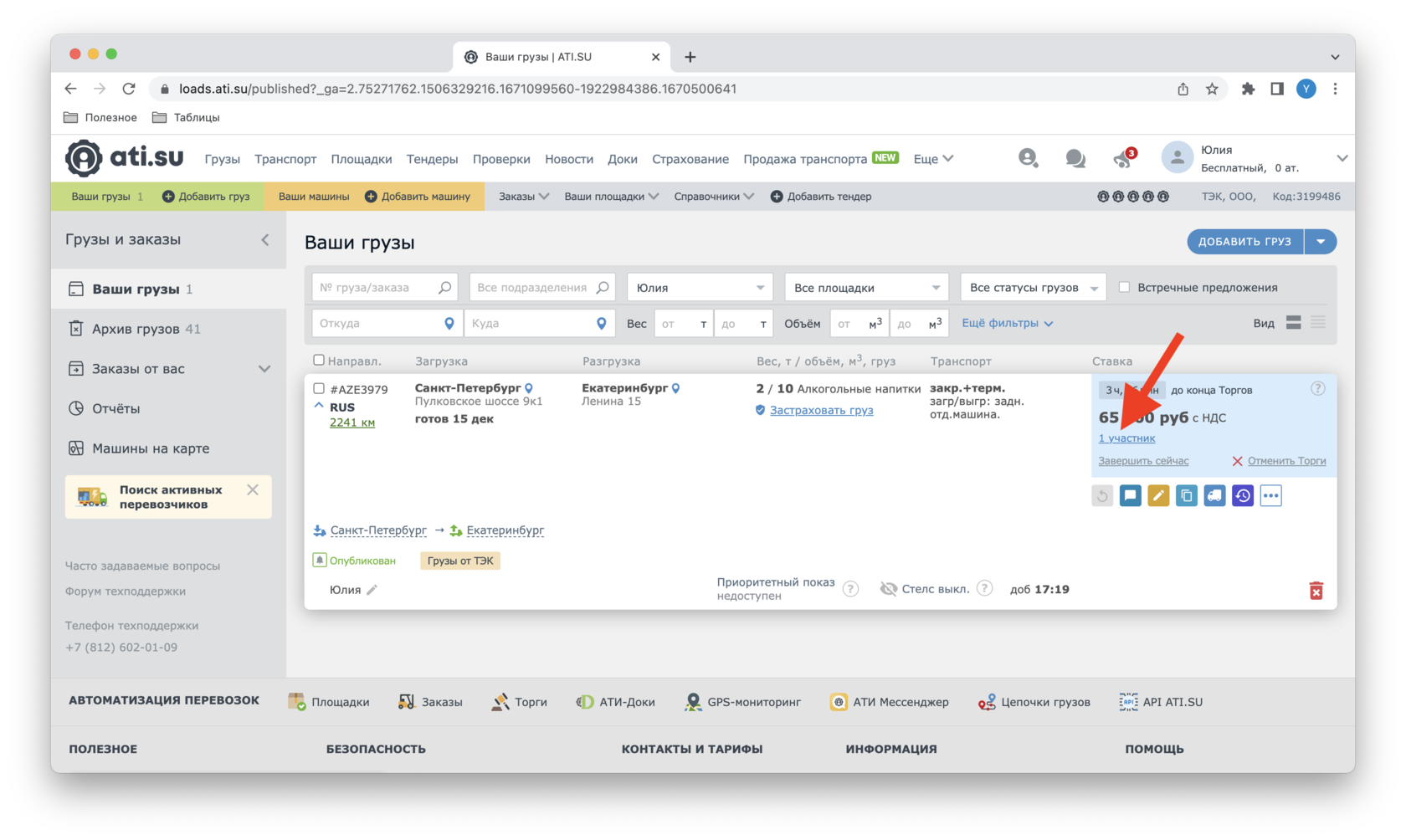This screenshot has width=1406, height=840.
Task: Open the chat messages icon in header
Action: [x=1075, y=158]
